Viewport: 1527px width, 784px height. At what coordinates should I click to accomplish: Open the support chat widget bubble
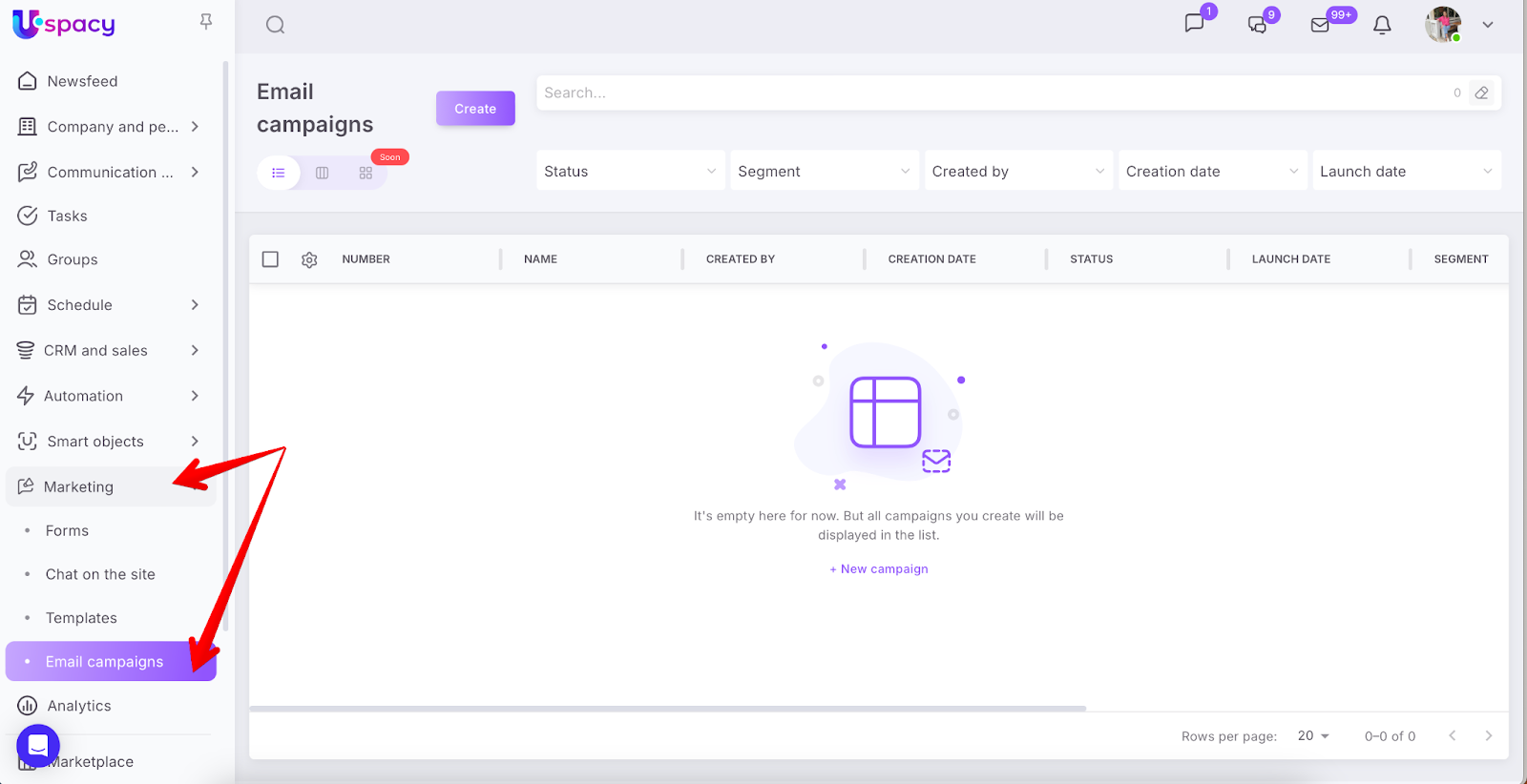38,745
